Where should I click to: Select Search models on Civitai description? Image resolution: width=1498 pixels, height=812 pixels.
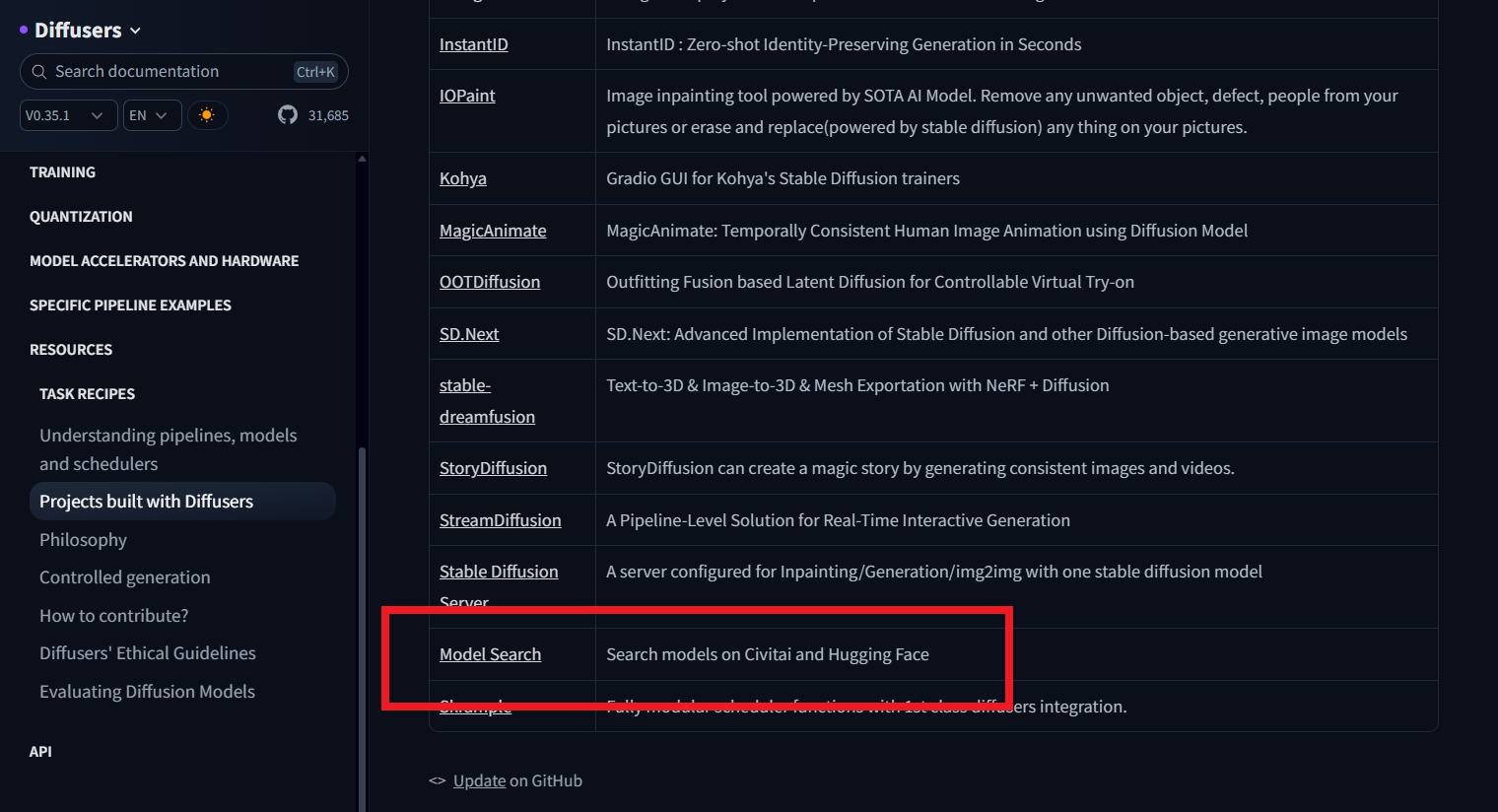pyautogui.click(x=768, y=654)
